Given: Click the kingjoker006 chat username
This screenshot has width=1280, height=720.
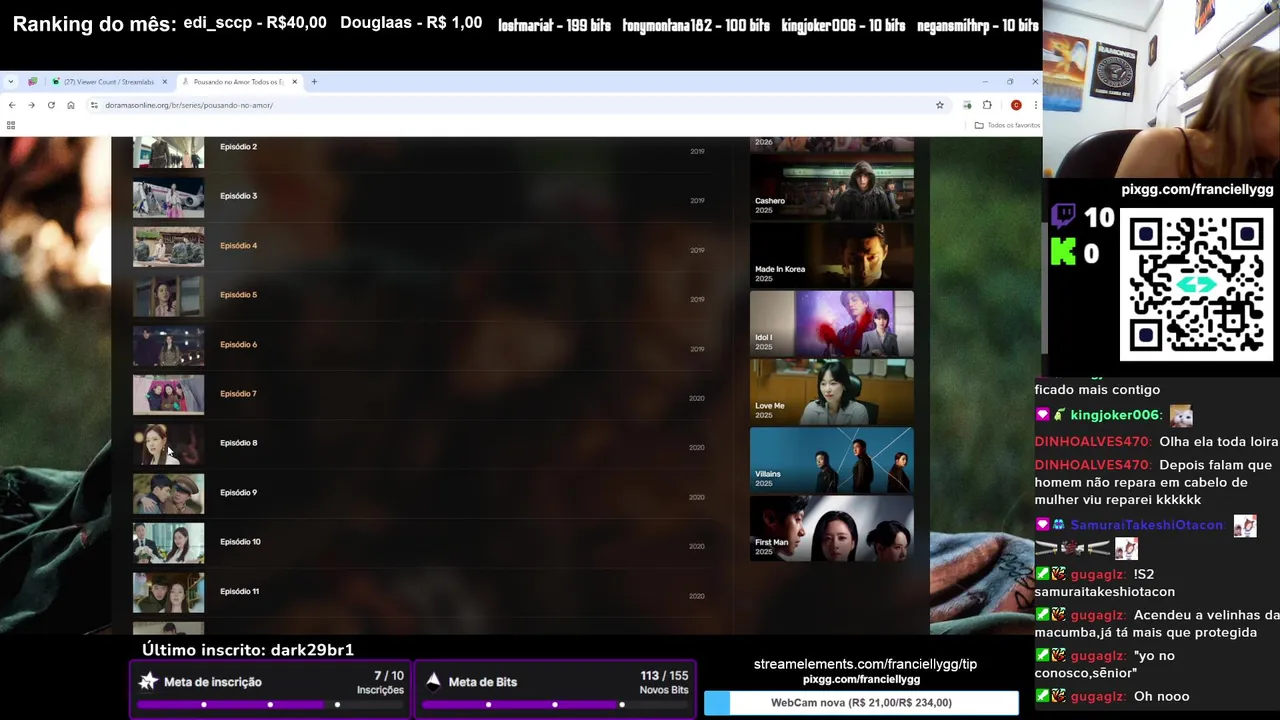Looking at the screenshot, I should click(1115, 415).
